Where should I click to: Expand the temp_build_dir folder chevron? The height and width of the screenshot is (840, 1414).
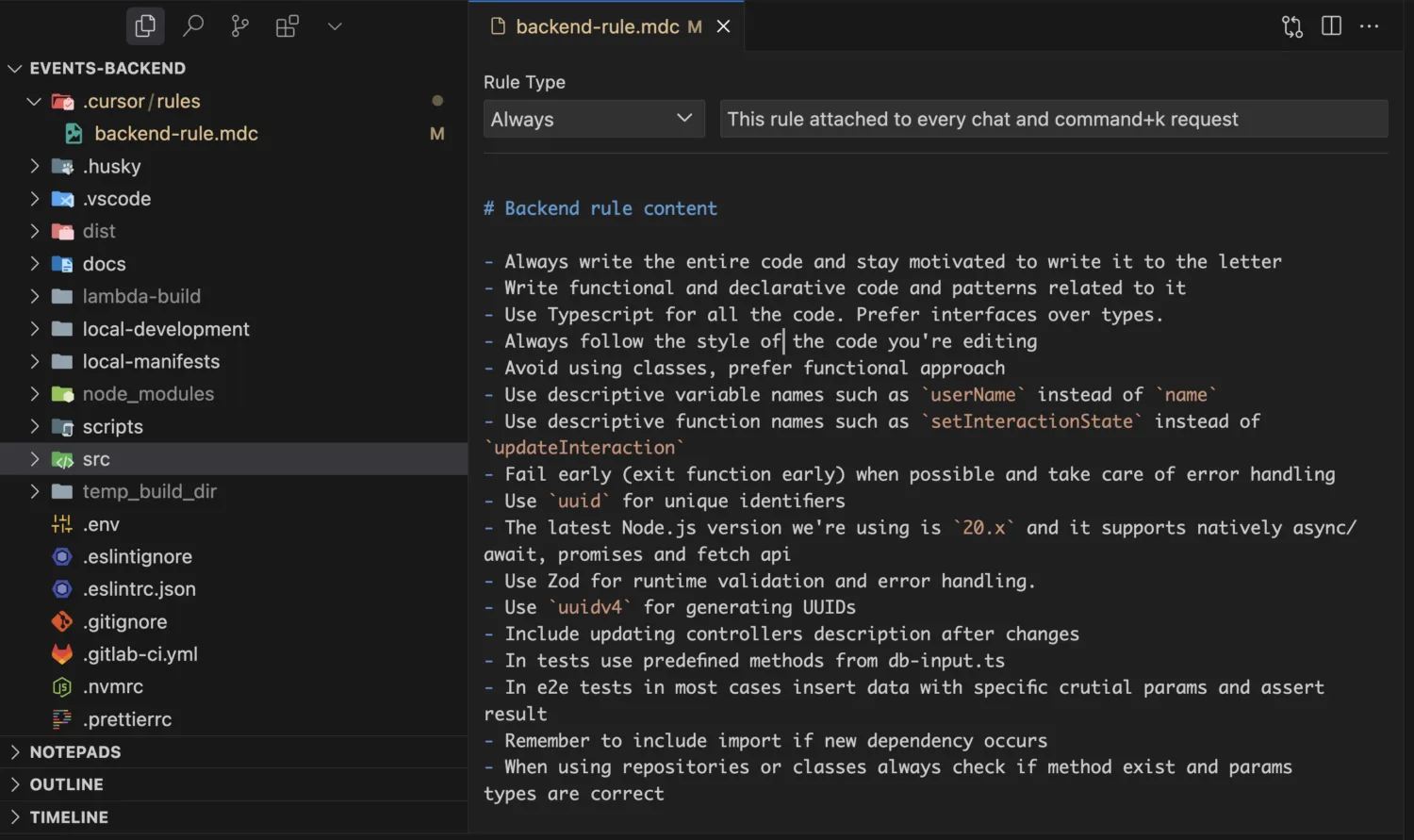(35, 491)
